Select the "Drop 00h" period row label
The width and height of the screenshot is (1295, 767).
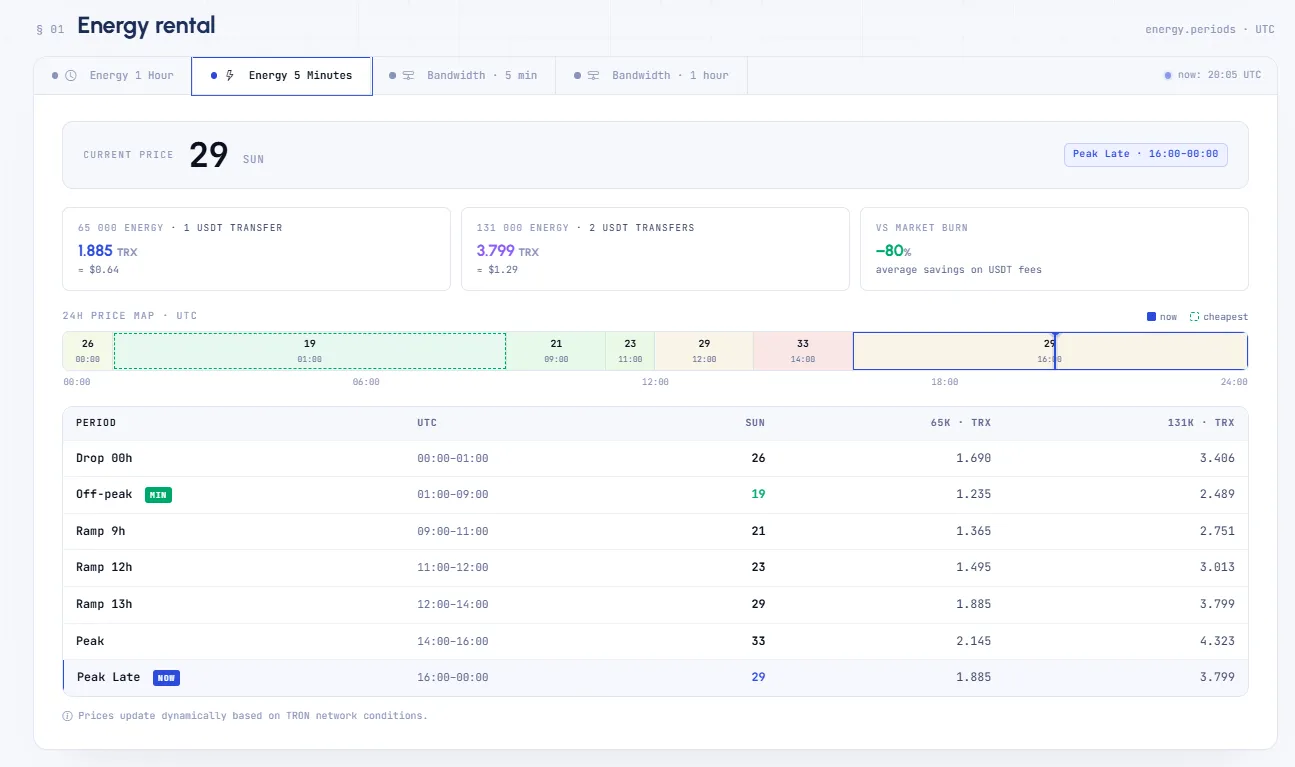[x=104, y=458]
